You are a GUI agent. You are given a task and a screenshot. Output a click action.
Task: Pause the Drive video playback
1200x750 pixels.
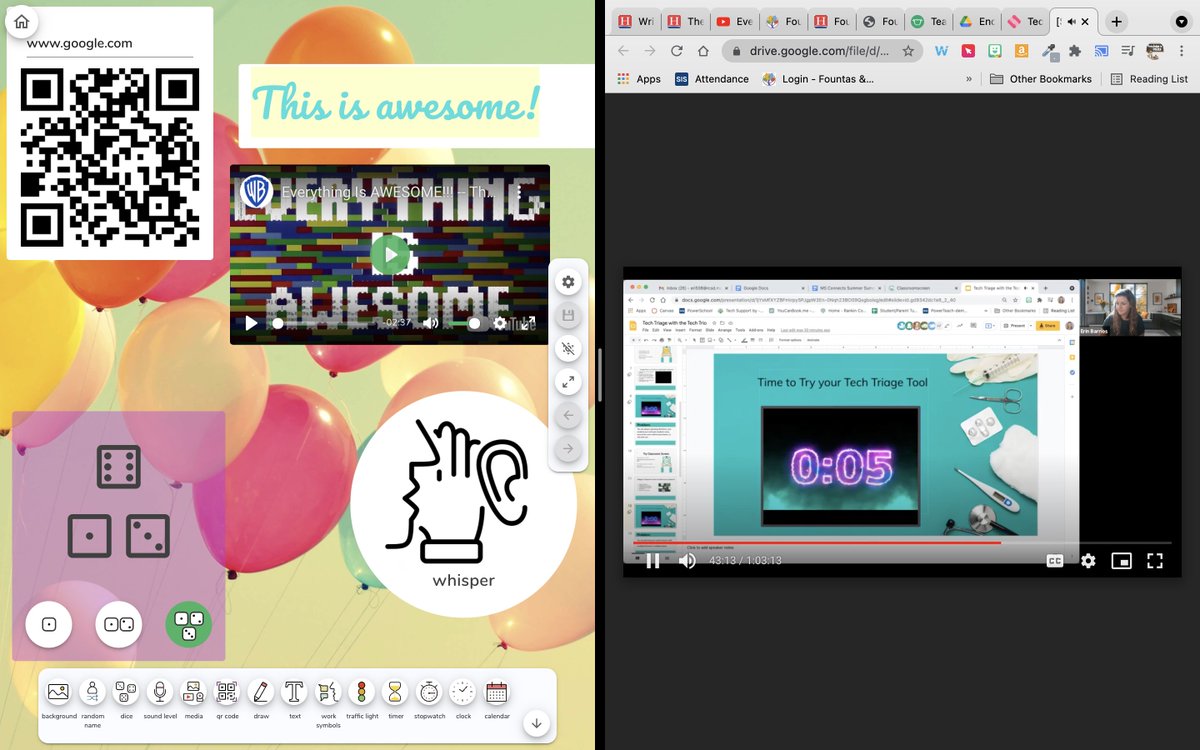(652, 561)
